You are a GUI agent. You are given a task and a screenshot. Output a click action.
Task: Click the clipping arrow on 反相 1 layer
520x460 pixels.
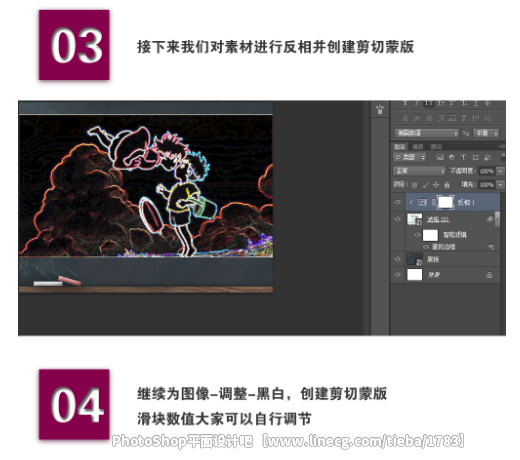coord(411,202)
